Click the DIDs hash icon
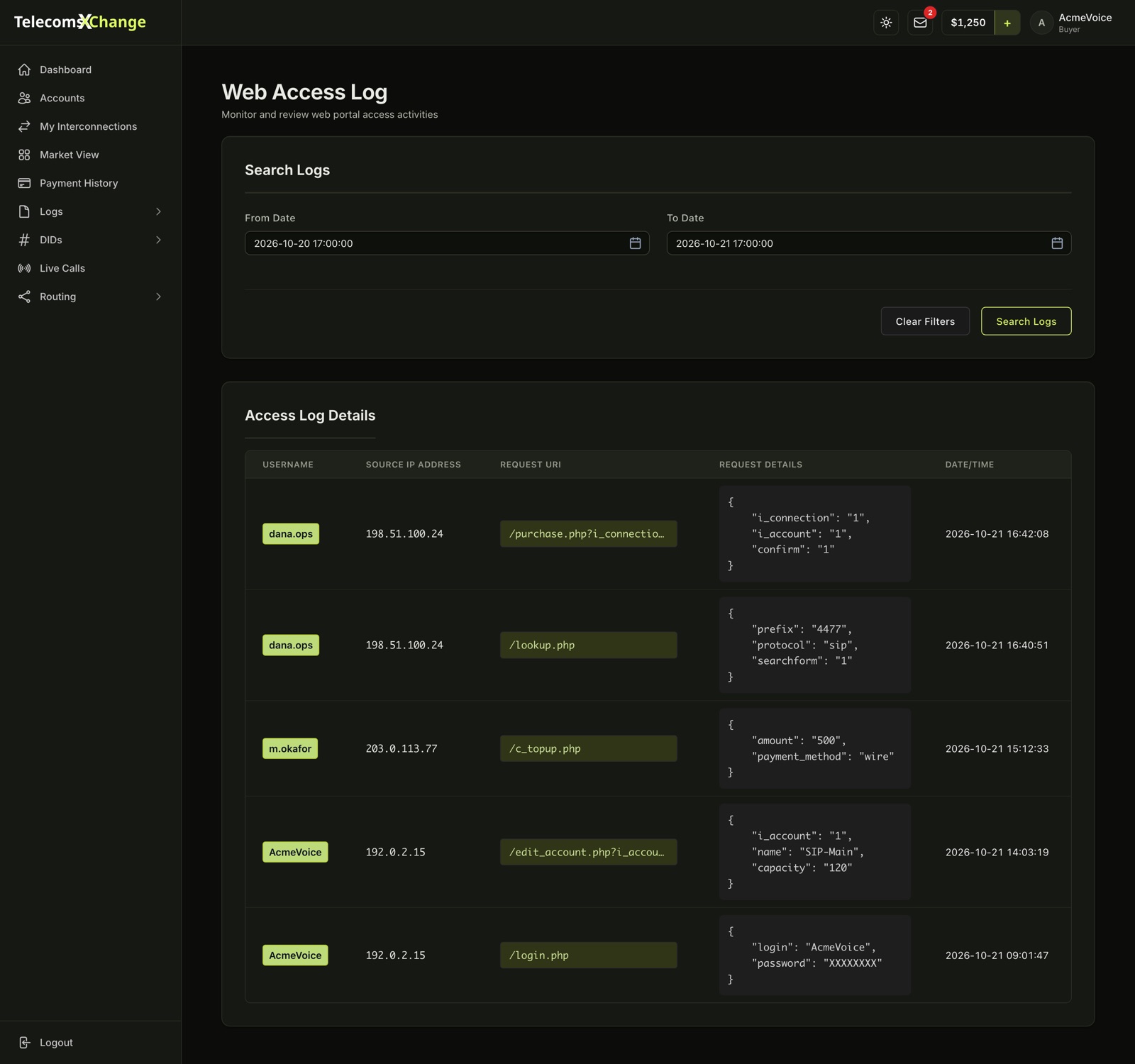 point(24,240)
